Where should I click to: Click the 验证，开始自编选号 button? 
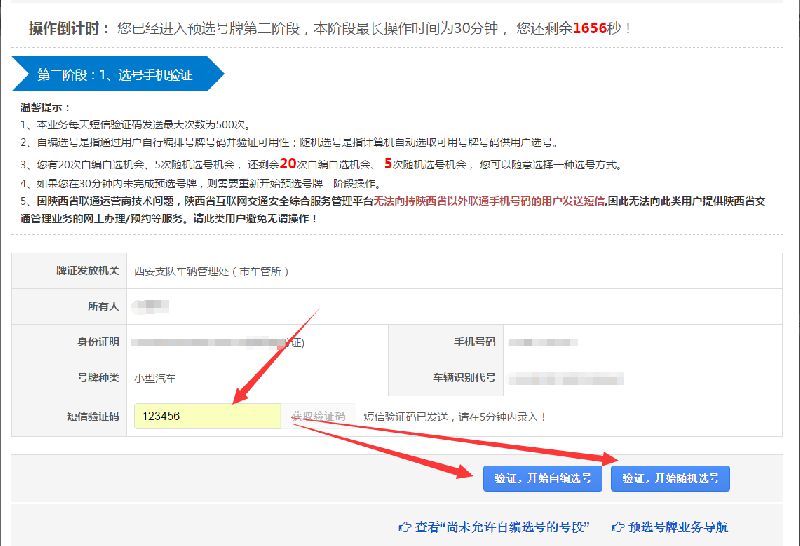coord(542,479)
